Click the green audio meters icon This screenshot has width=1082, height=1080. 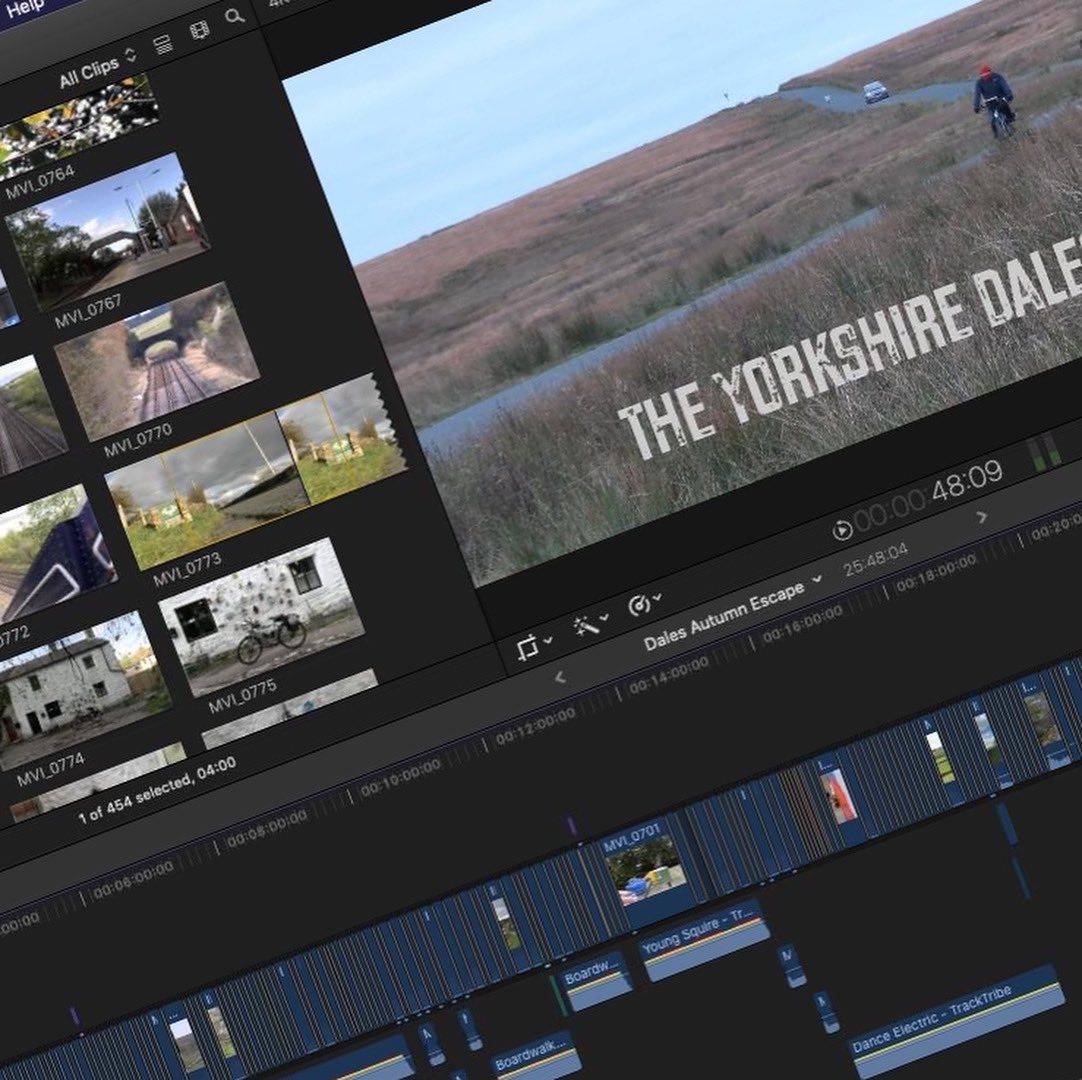point(1044,451)
